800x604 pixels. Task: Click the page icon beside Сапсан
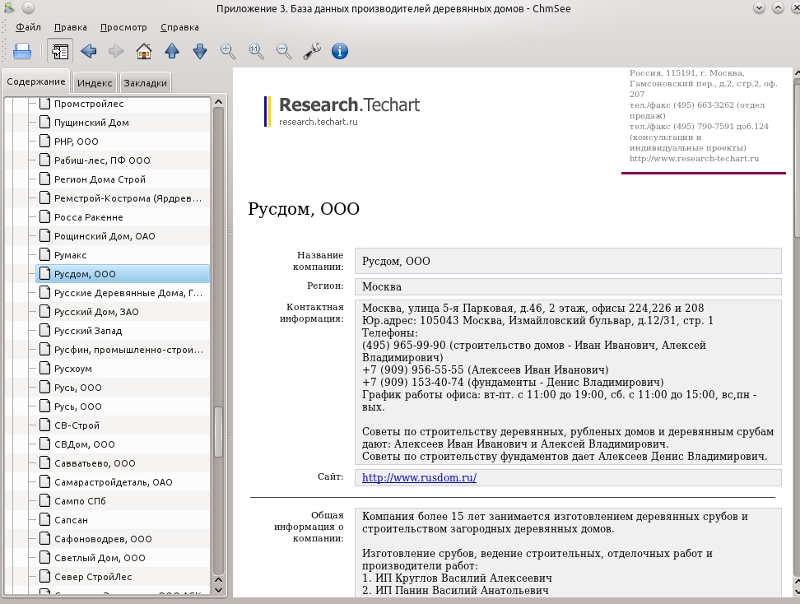point(45,519)
